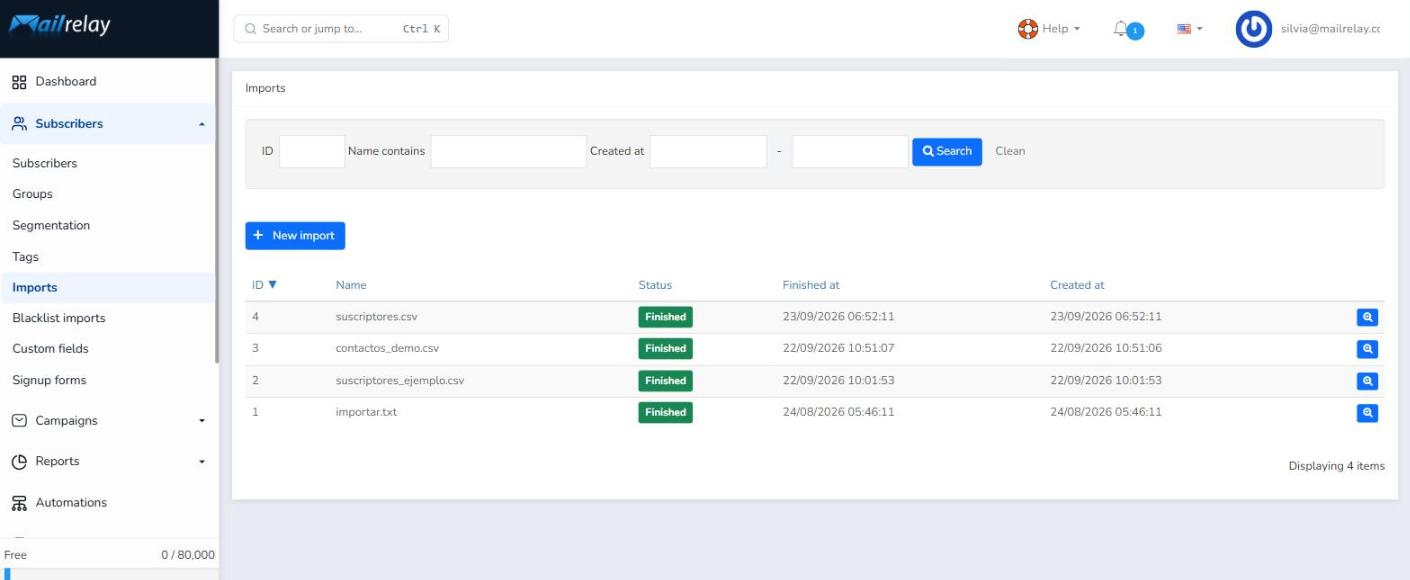Image resolution: width=1410 pixels, height=580 pixels.
Task: Click the Mailrelay logo
Action: coord(60,27)
